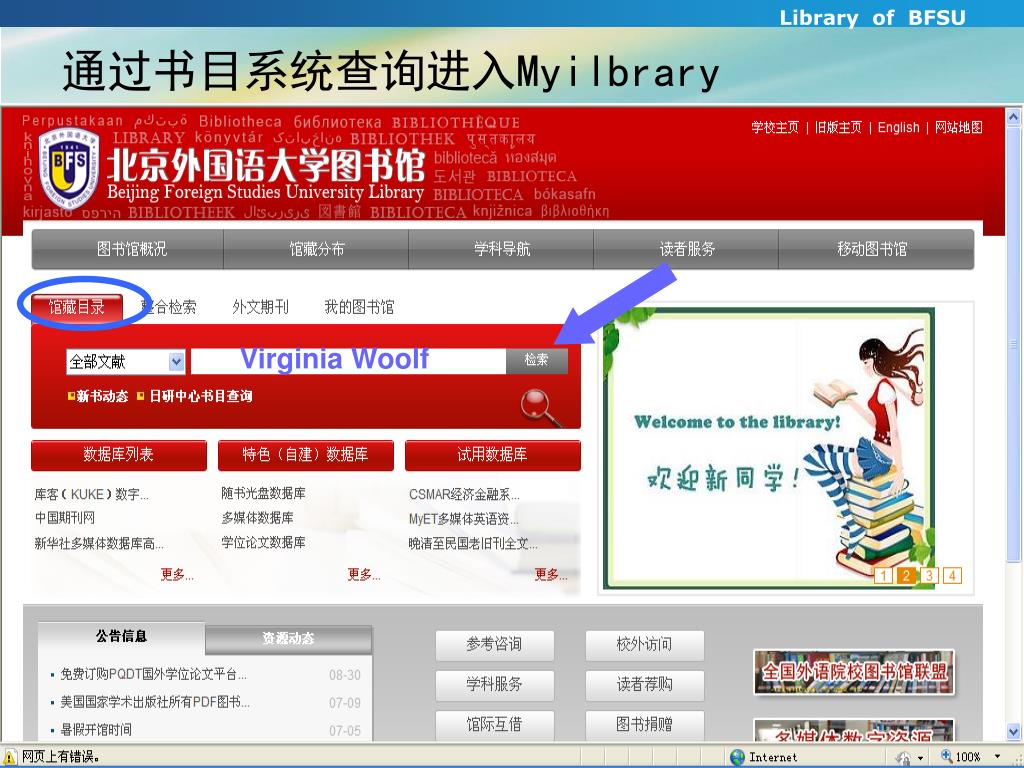
Task: Select banner slide 2 indicator
Action: [906, 575]
